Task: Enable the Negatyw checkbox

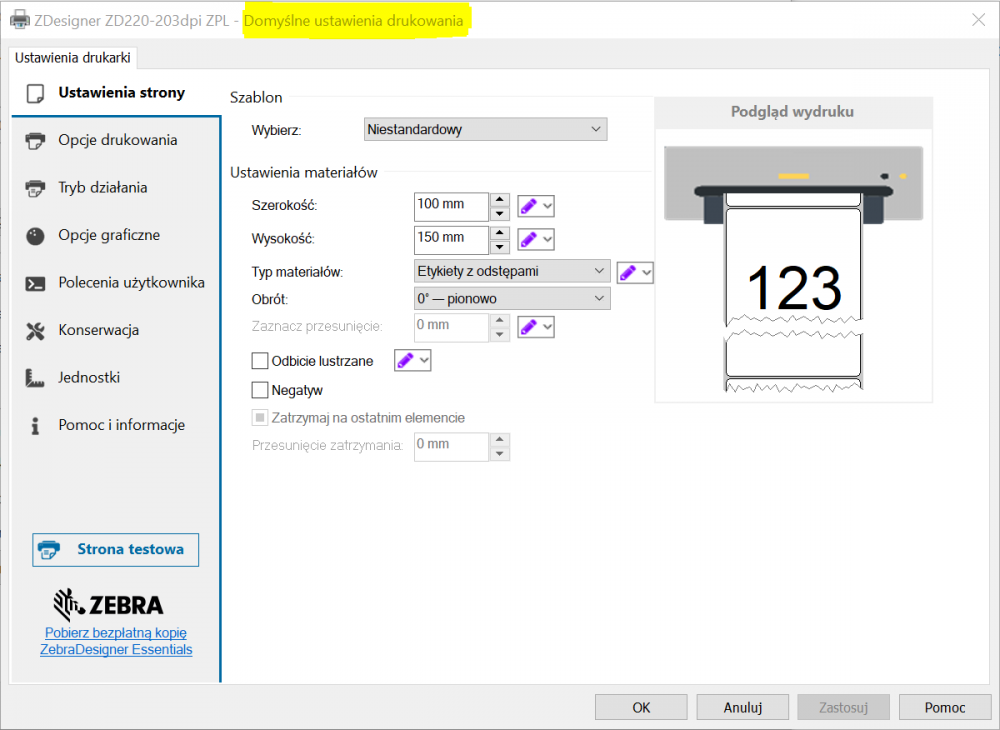Action: click(x=260, y=390)
